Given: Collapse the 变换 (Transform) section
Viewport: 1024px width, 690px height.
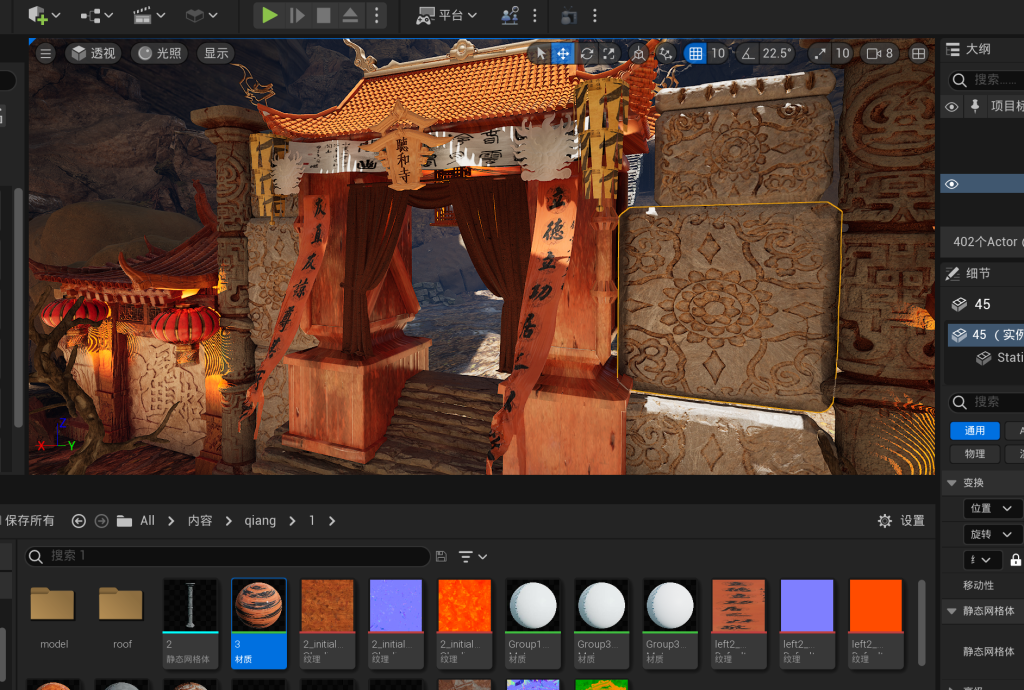Looking at the screenshot, I should (x=952, y=483).
